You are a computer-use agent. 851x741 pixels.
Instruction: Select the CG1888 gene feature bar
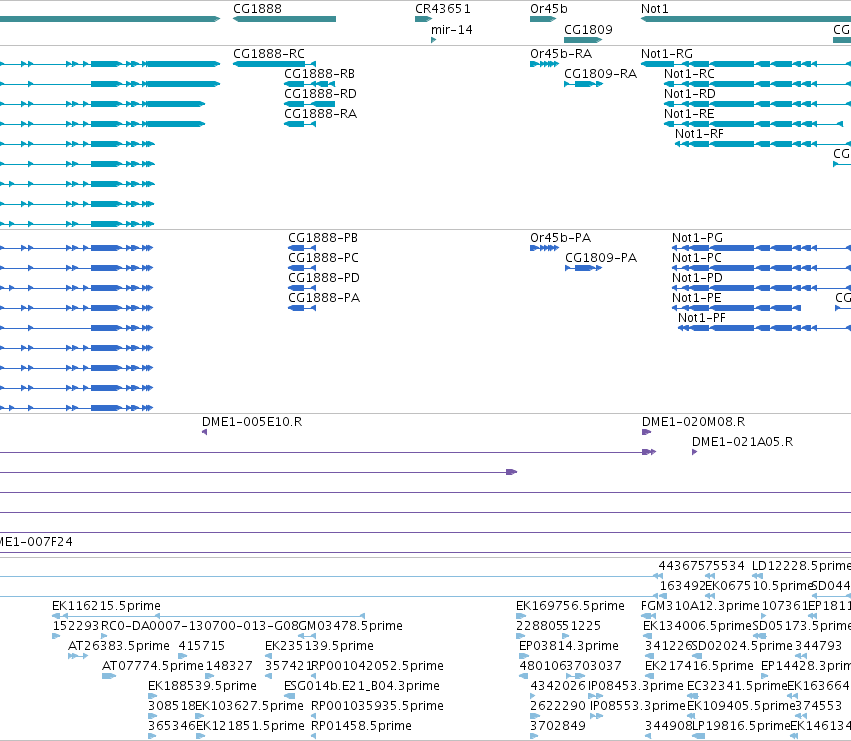[284, 19]
